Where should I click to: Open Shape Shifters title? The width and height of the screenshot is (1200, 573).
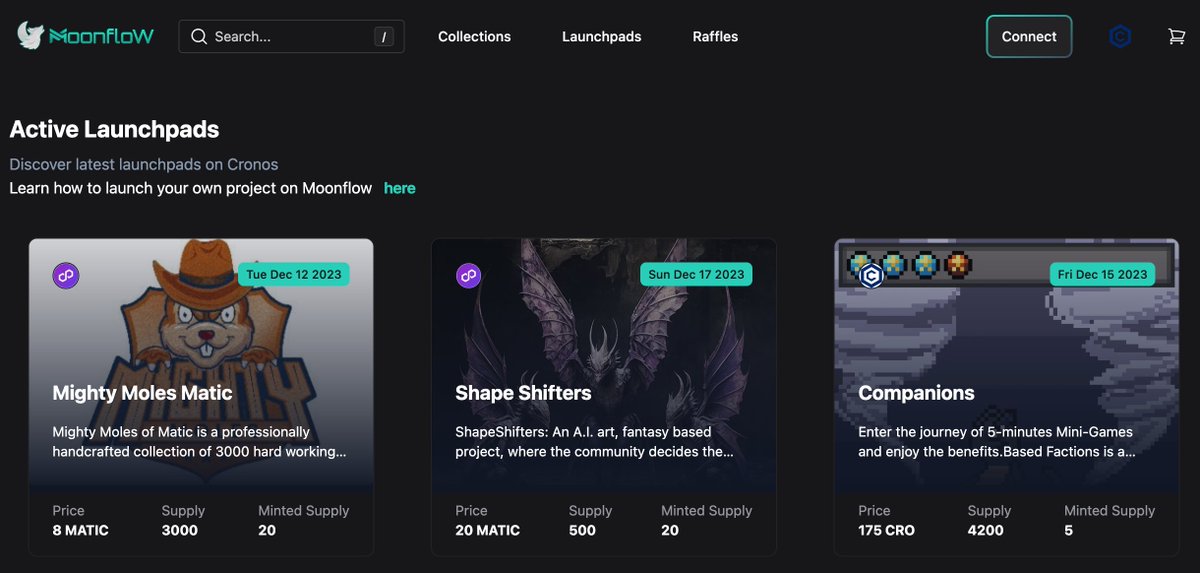pos(523,393)
